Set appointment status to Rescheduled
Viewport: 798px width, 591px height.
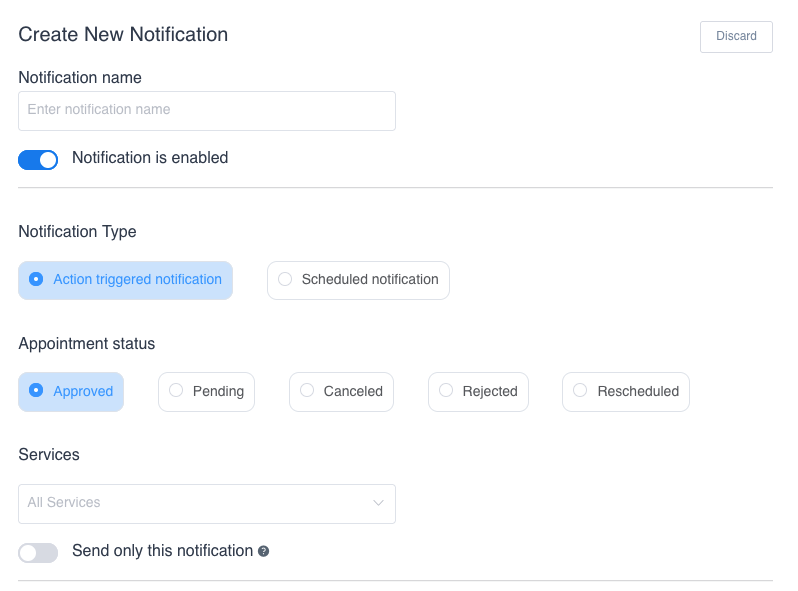pos(626,391)
